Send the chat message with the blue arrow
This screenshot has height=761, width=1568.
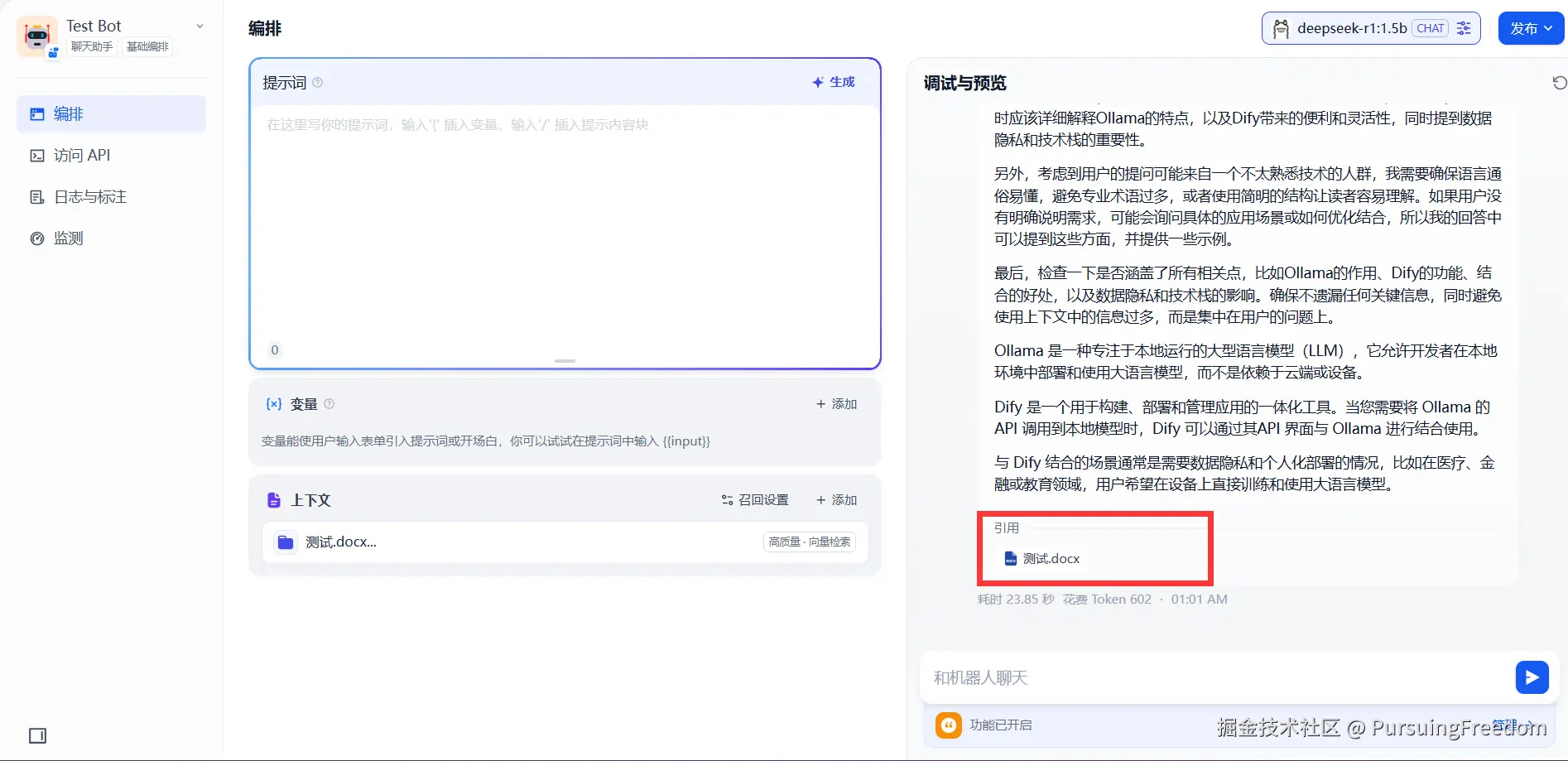1532,677
